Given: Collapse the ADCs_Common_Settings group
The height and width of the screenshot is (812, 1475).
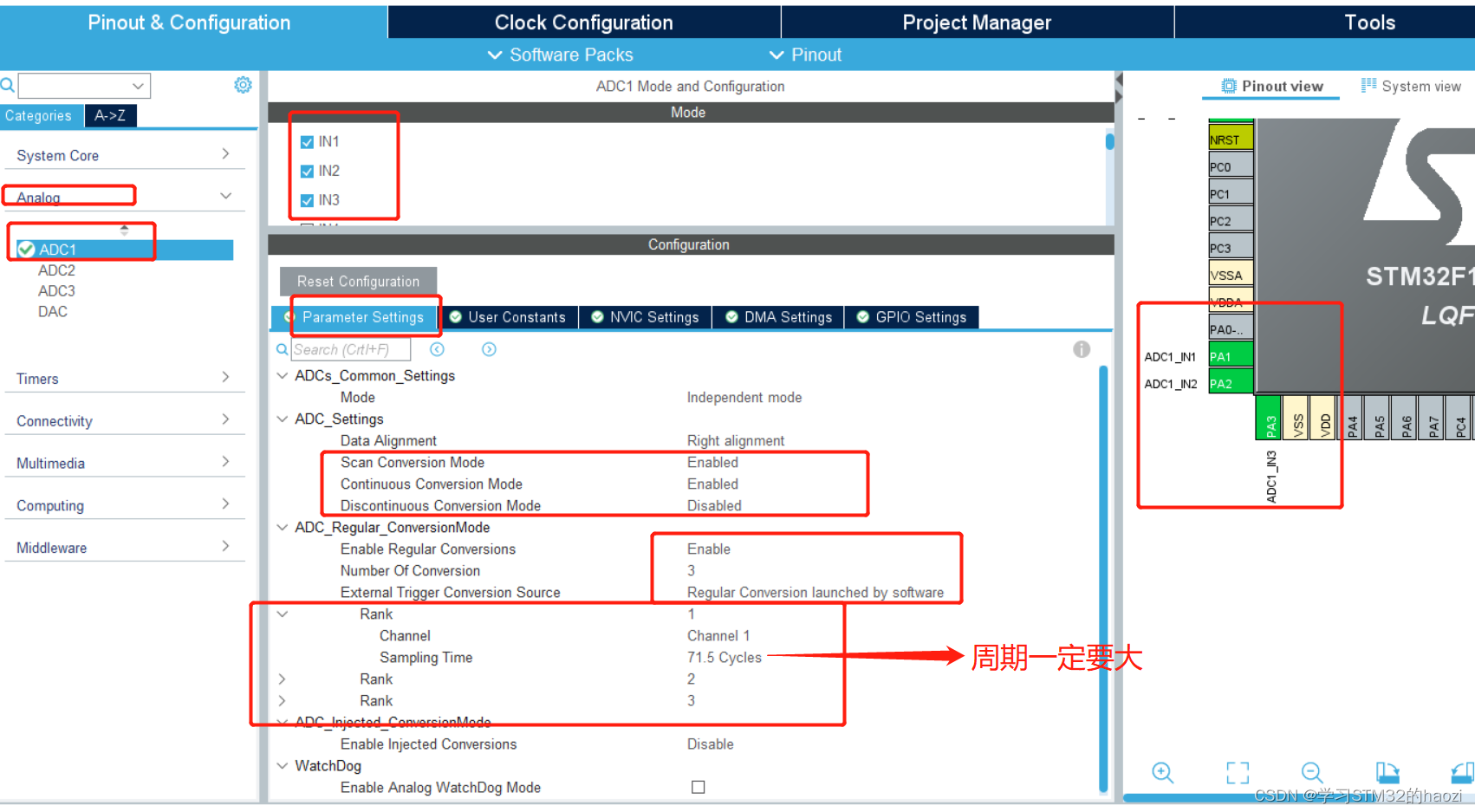Looking at the screenshot, I should point(282,375).
